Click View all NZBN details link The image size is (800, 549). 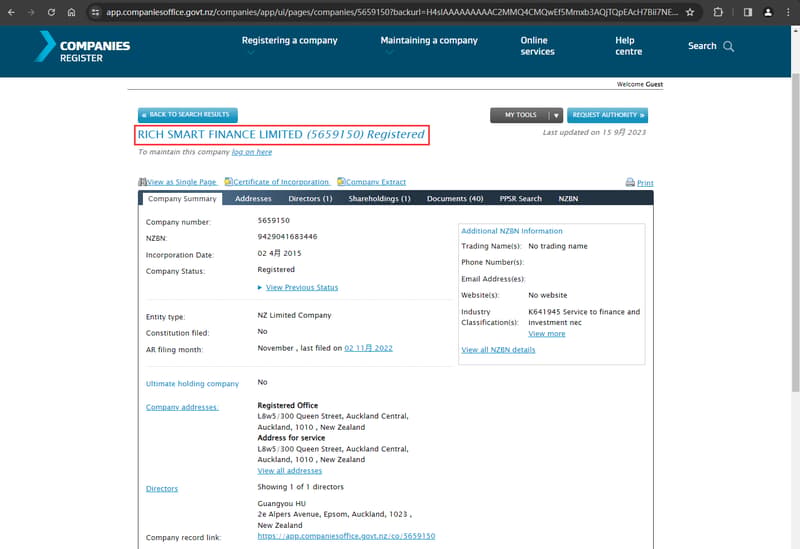(498, 350)
